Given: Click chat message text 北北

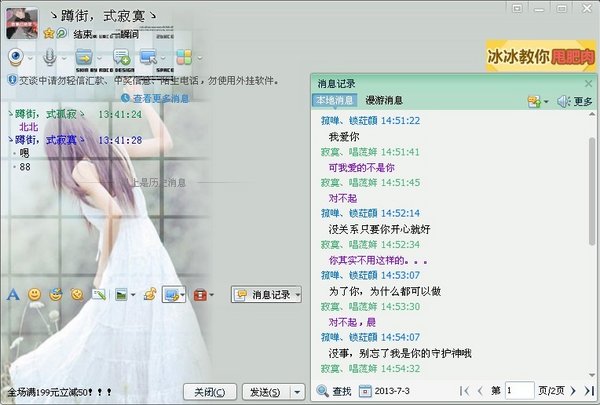Looking at the screenshot, I should tap(28, 127).
